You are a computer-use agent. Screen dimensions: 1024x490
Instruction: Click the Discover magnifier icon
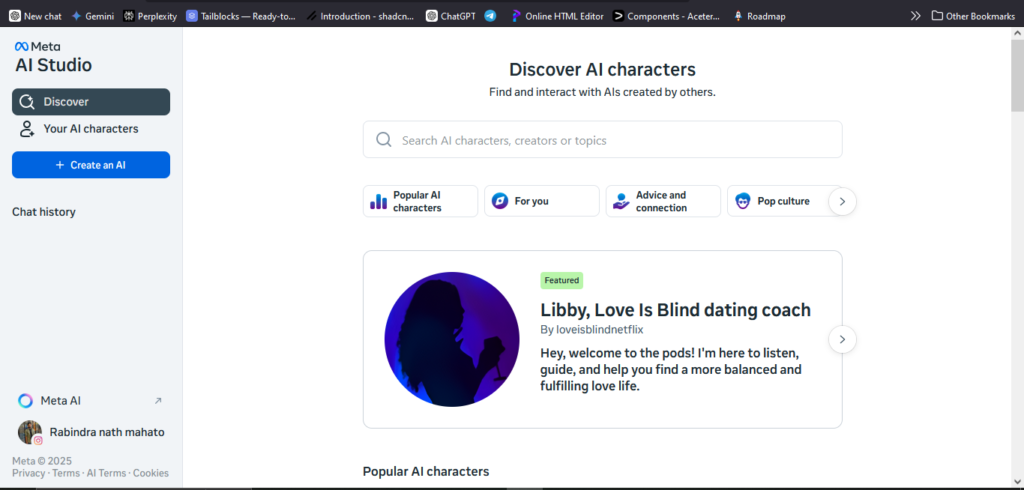pyautogui.click(x=27, y=102)
